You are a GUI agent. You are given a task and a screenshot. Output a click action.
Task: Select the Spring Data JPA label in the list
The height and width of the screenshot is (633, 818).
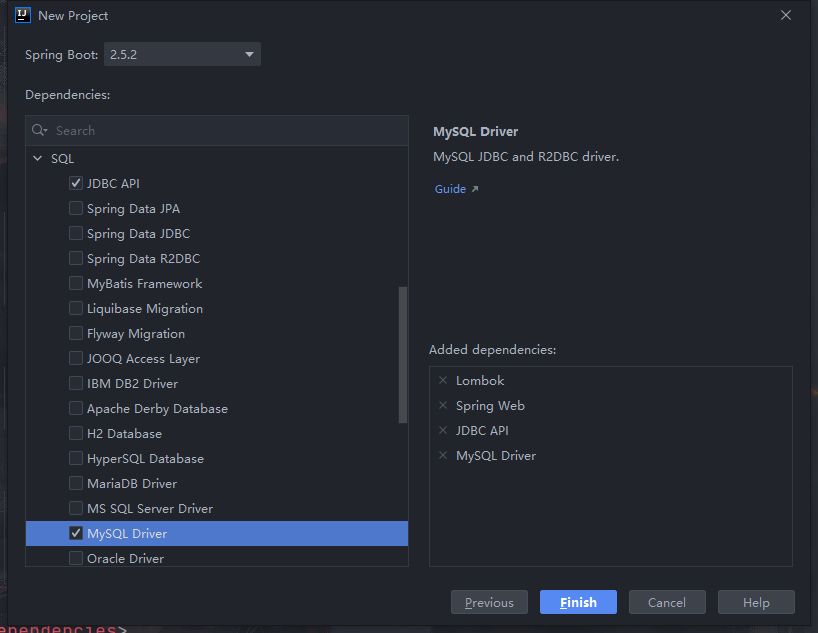133,209
